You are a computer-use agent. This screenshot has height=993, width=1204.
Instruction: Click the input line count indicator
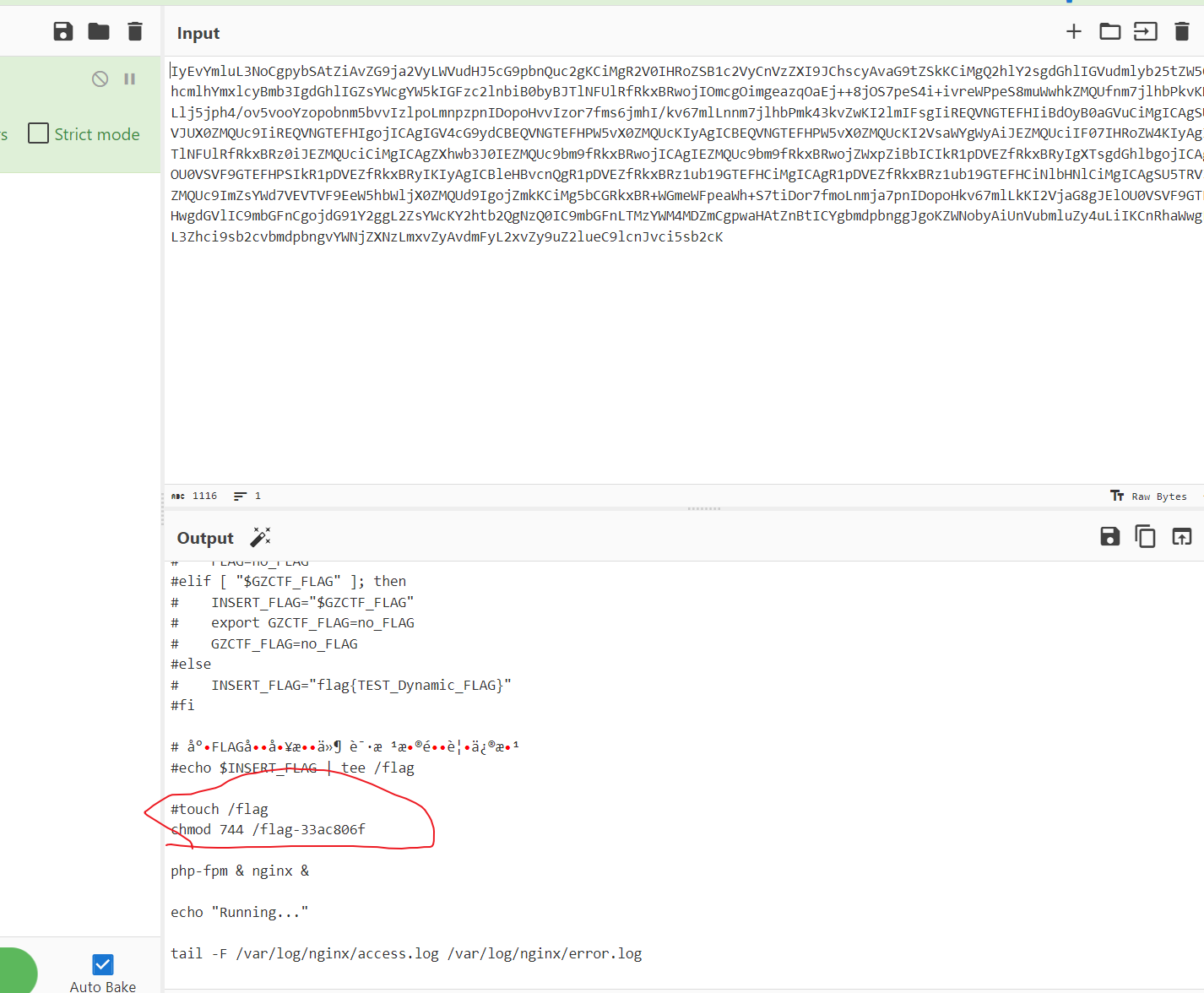point(247,496)
